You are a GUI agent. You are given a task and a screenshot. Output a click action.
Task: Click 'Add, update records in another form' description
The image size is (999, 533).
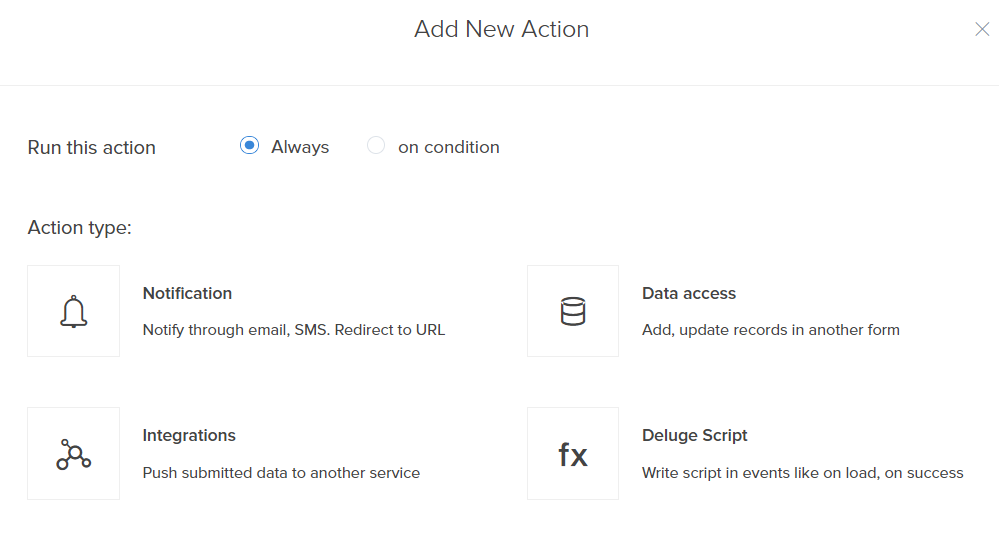click(770, 329)
